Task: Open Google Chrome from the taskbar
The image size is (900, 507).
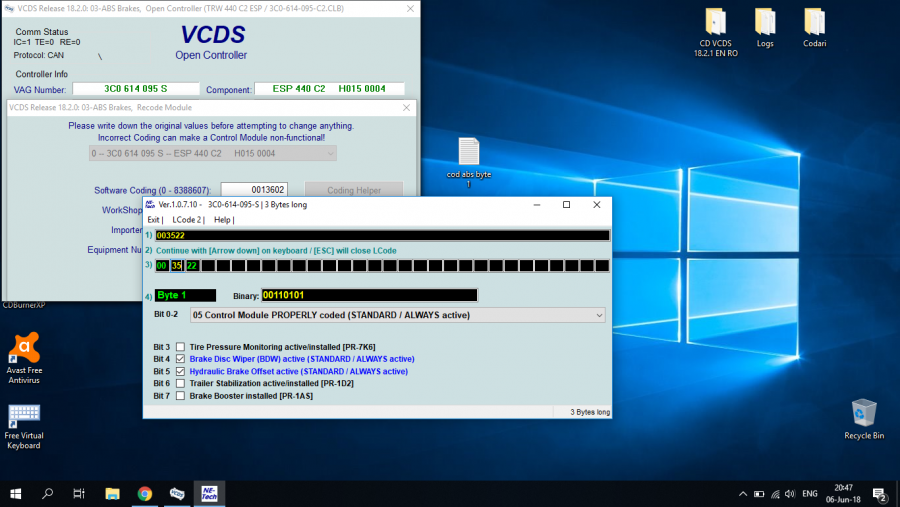Action: point(145,493)
